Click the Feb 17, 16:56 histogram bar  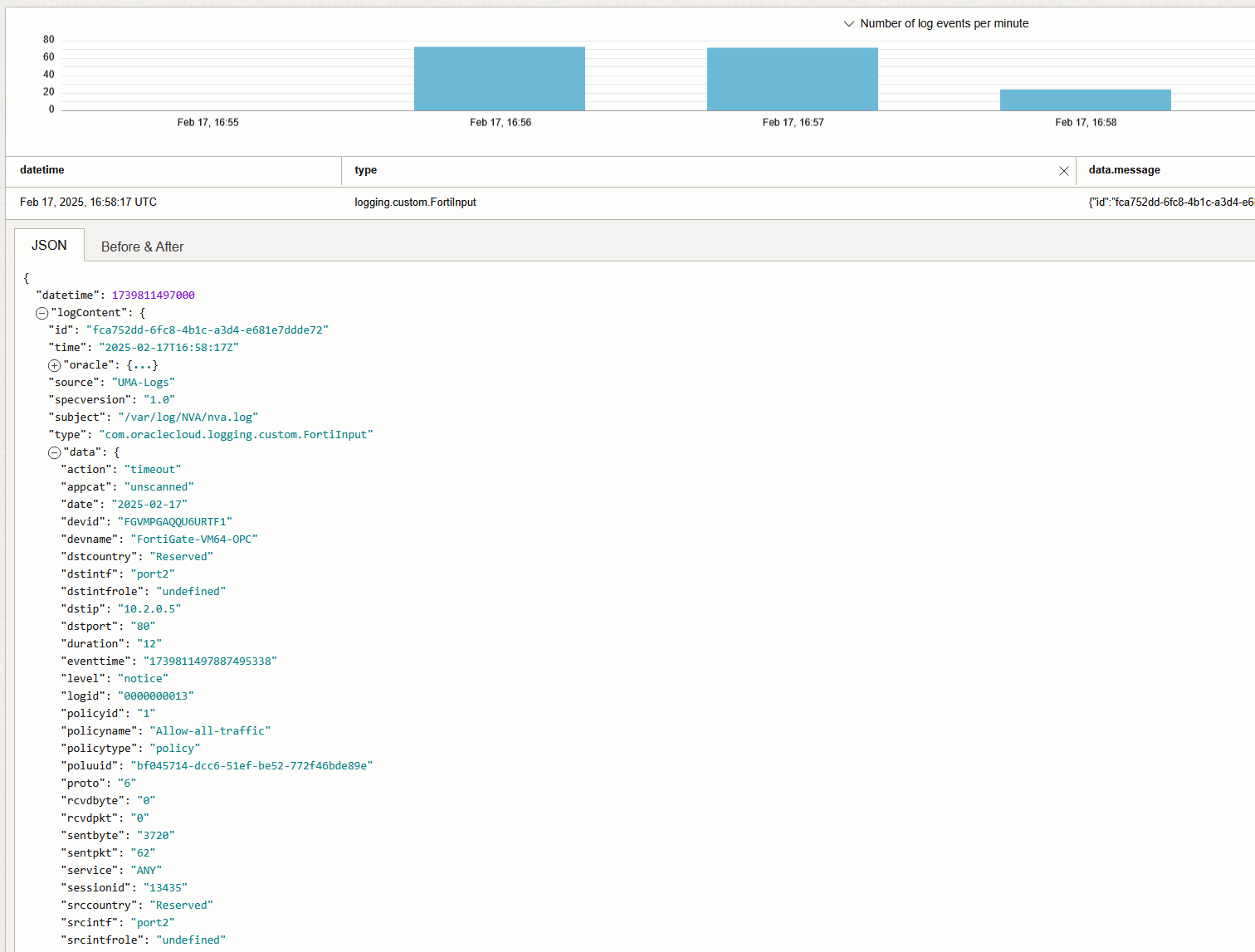[499, 79]
